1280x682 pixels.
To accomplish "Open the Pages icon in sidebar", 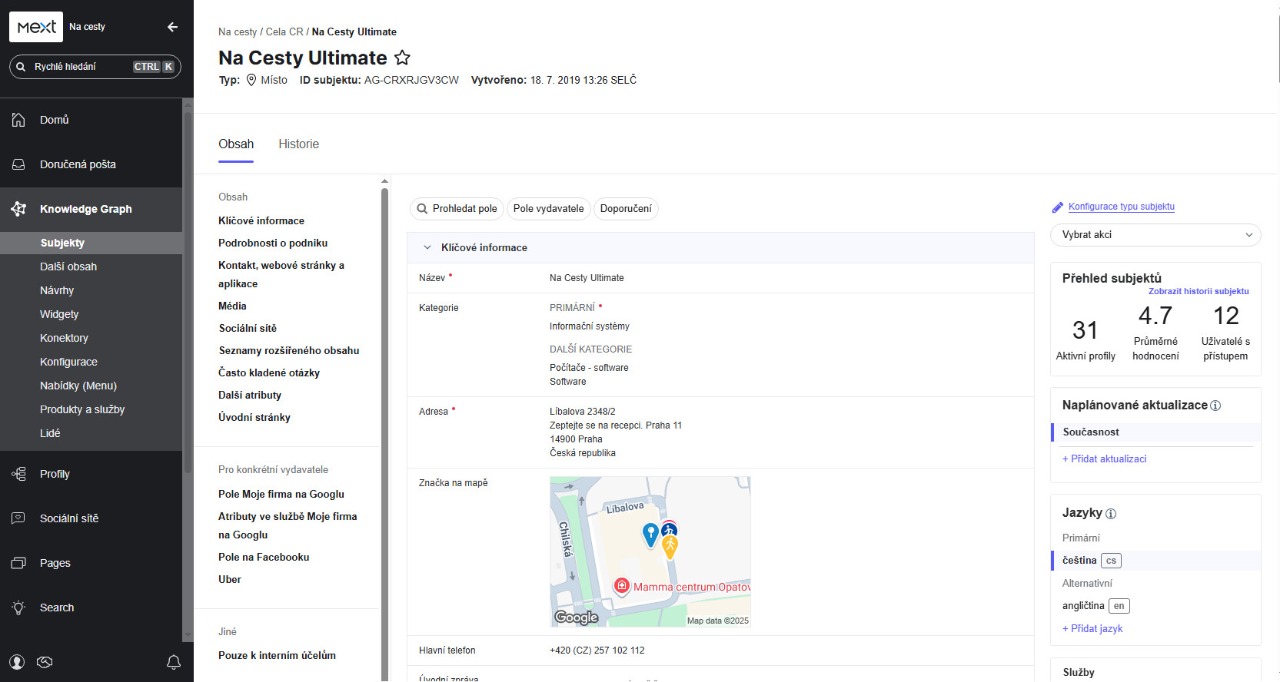I will [18, 563].
